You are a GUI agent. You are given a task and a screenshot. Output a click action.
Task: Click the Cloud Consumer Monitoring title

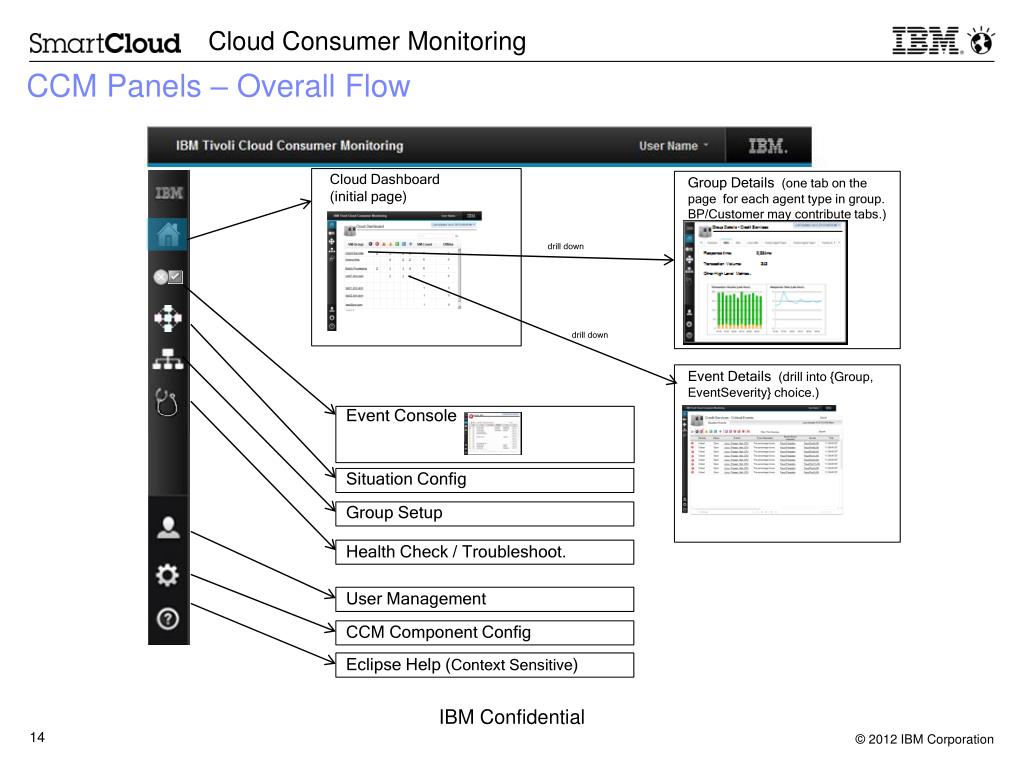coord(367,41)
